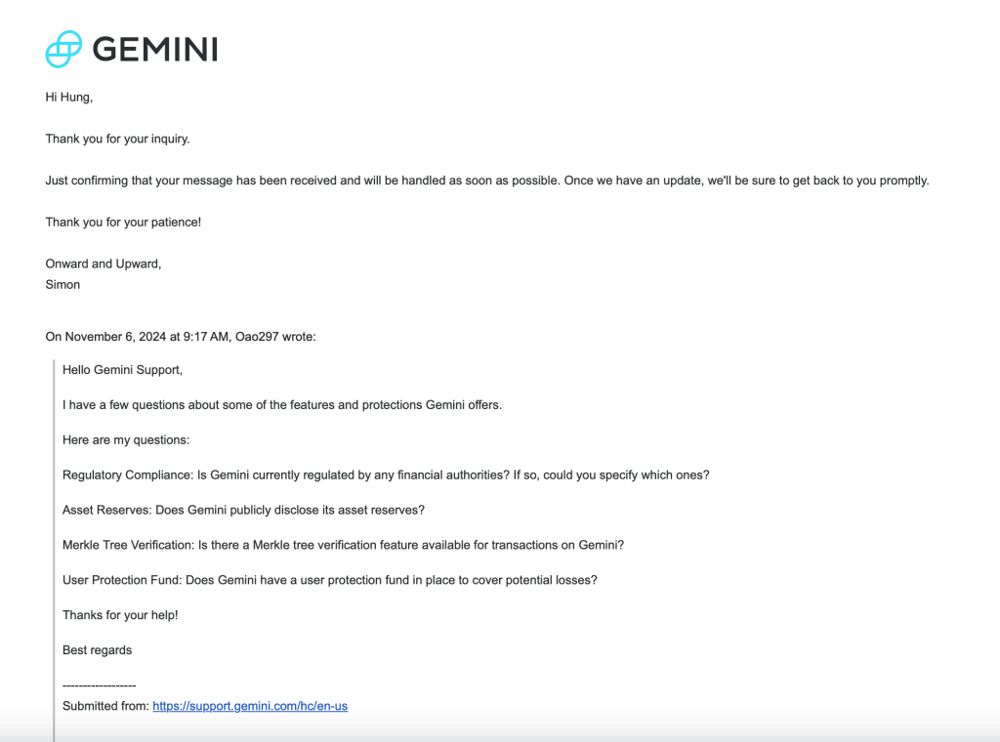
Task: Click the GEMINI wordmark in the header
Action: coord(154,49)
